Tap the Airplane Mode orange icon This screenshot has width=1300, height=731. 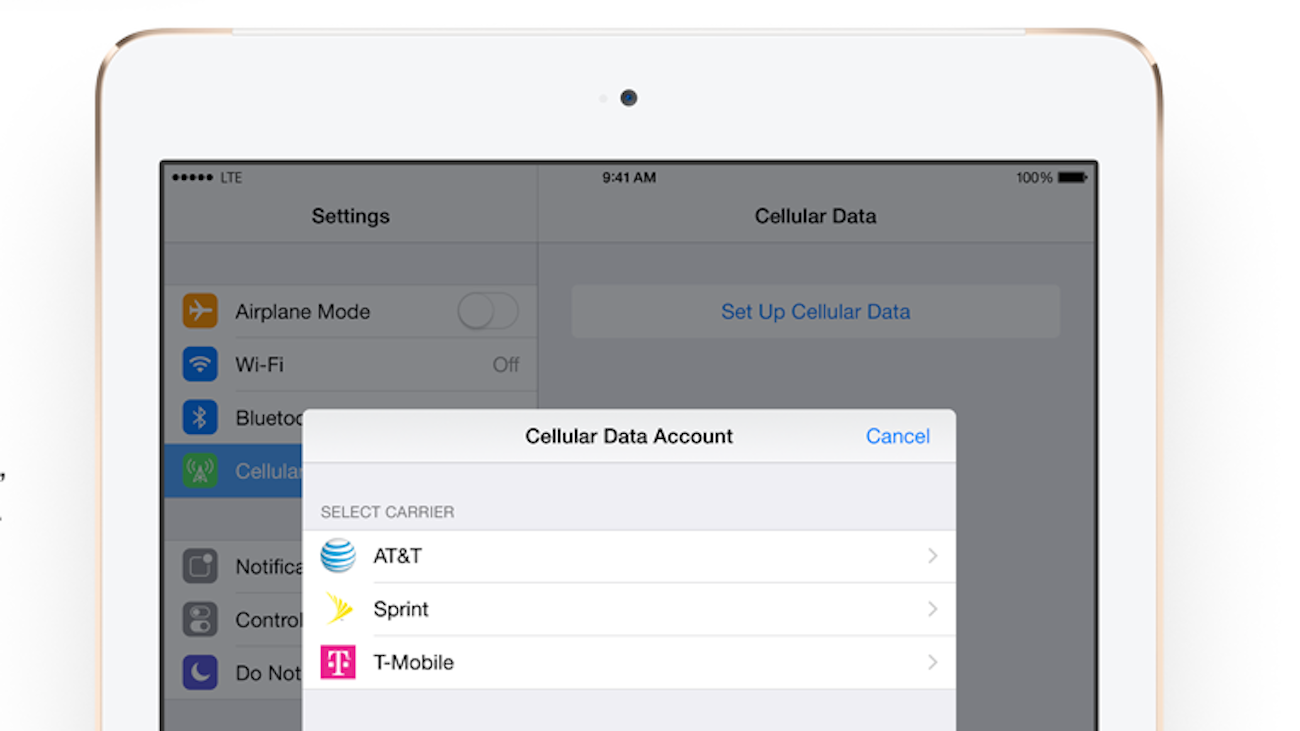tap(200, 311)
